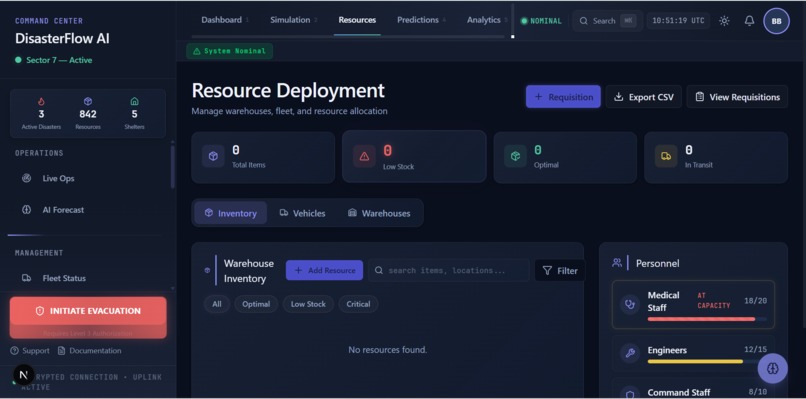
Task: Click the search items, locations field
Action: point(449,270)
